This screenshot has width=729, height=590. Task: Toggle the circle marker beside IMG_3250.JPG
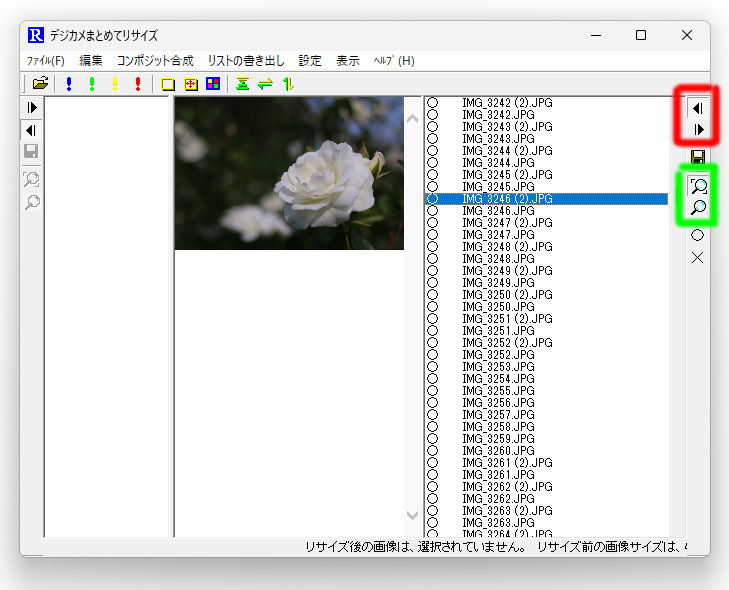point(432,306)
